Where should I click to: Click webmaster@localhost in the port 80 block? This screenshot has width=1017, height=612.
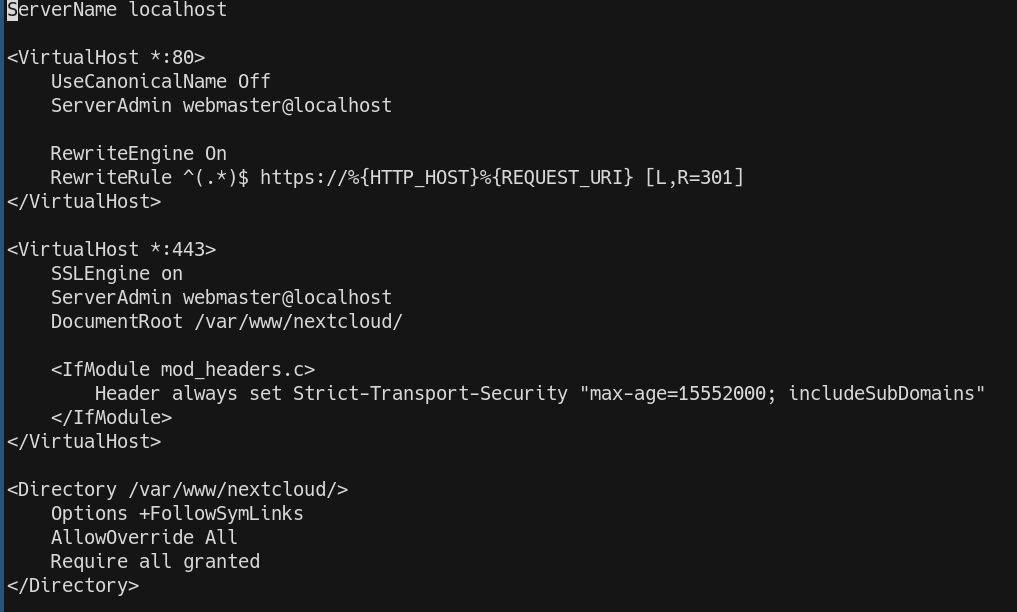[x=287, y=106]
